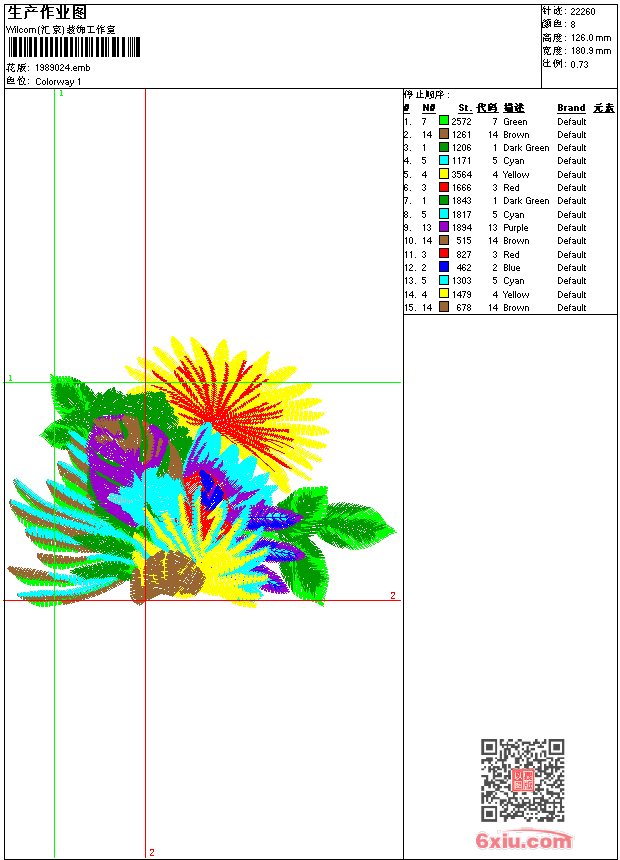Click the red swatch beside 1666
620x860 pixels.
click(444, 187)
